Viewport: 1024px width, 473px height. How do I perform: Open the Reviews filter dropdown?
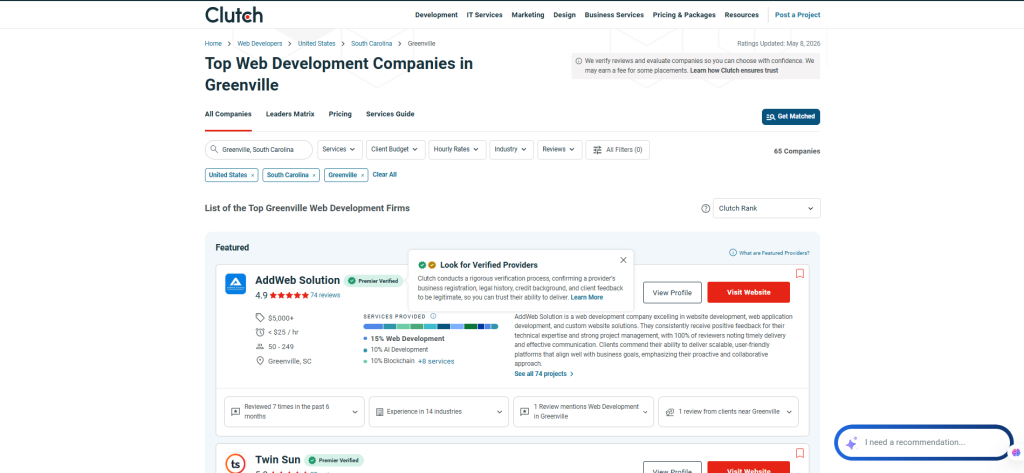pos(559,150)
